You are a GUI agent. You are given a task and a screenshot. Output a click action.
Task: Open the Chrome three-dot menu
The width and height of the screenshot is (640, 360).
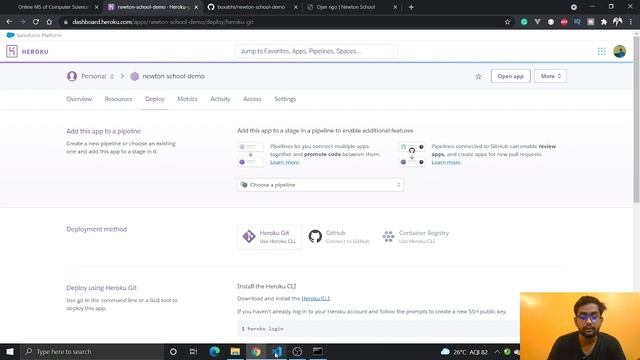click(x=631, y=22)
